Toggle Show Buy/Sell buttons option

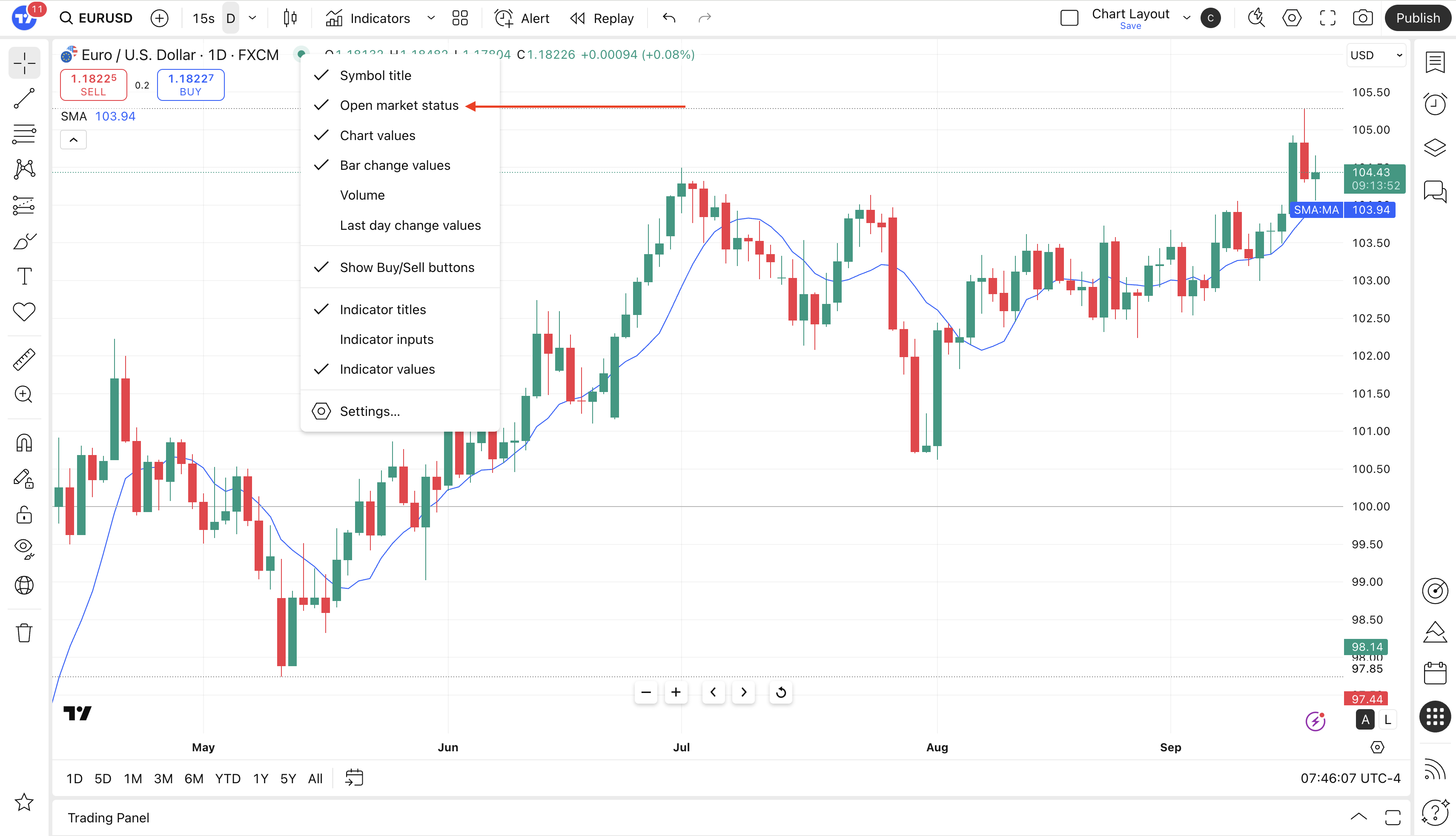click(x=407, y=268)
